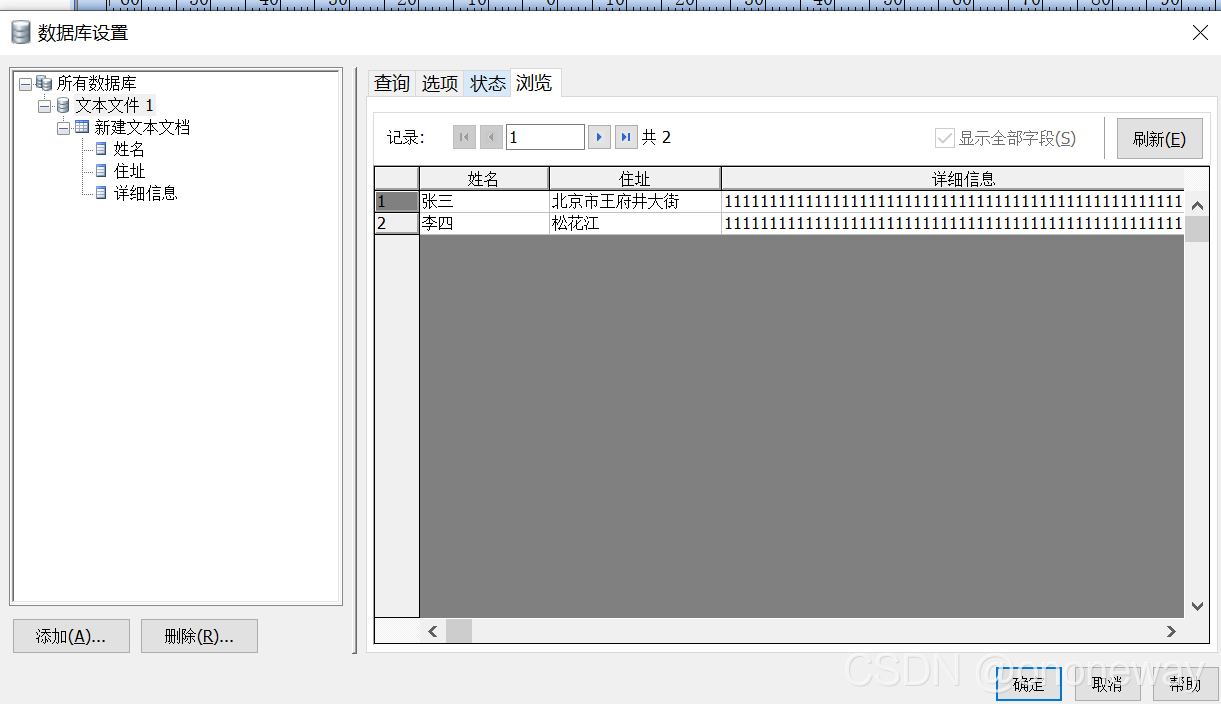Select 所有数据库 tree item
The image size is (1221, 704).
[96, 83]
